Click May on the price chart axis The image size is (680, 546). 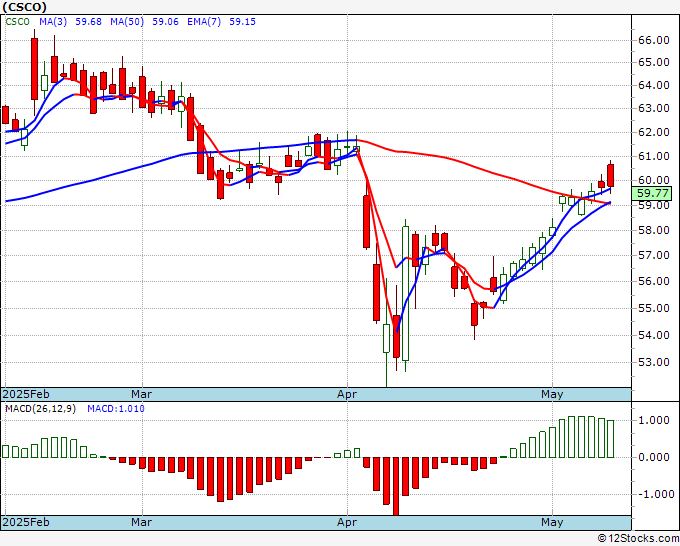pos(552,394)
